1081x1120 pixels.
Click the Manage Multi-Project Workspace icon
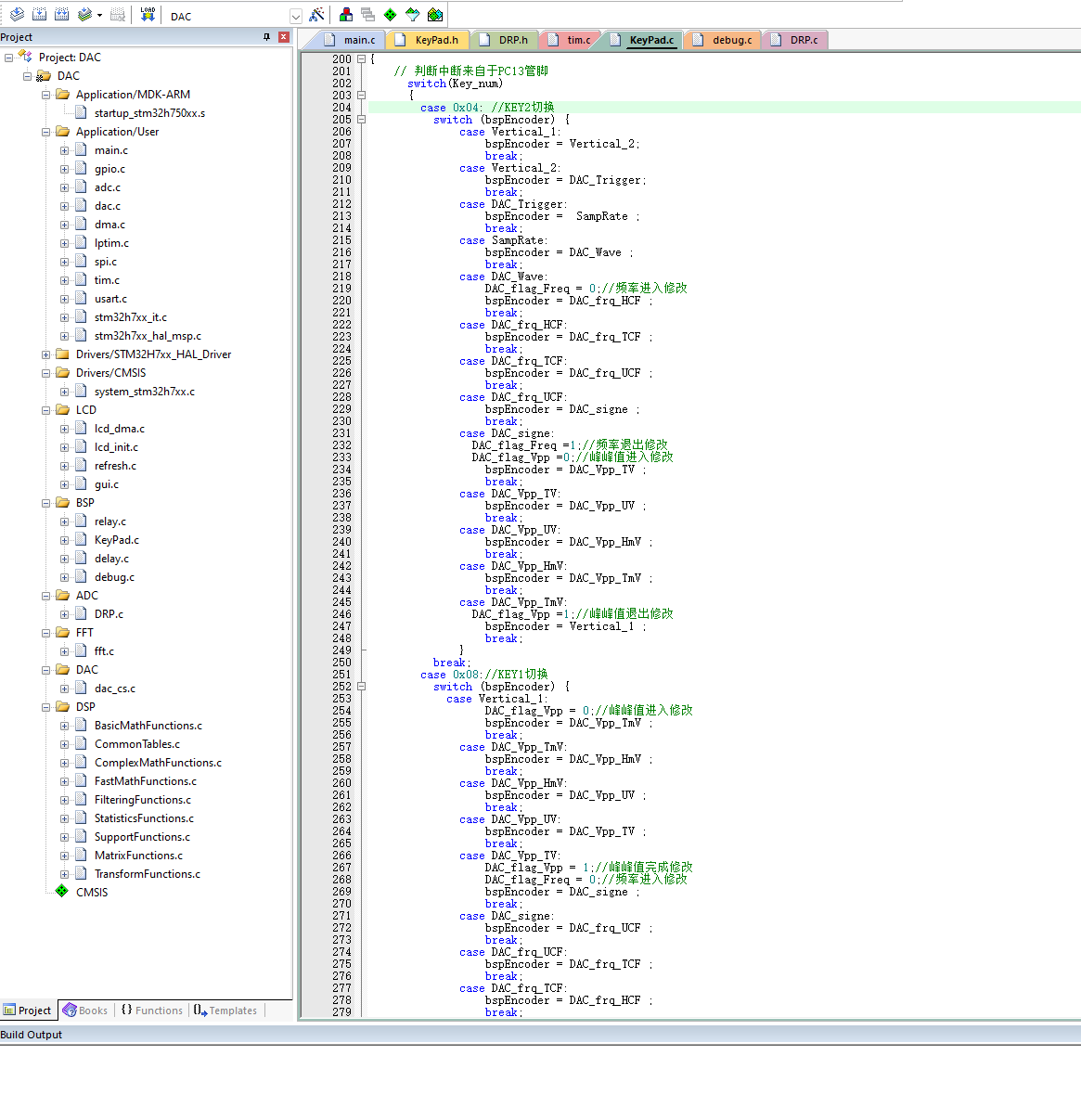click(x=367, y=15)
